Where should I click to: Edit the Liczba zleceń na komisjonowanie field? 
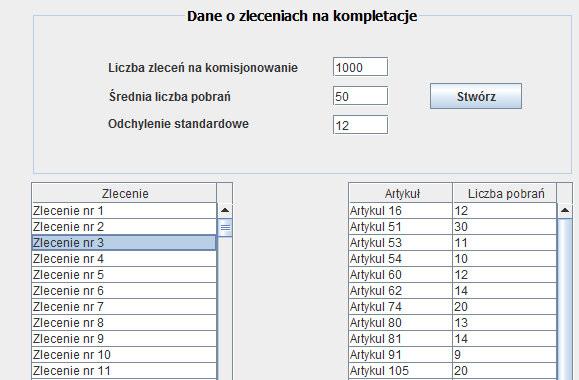point(360,67)
